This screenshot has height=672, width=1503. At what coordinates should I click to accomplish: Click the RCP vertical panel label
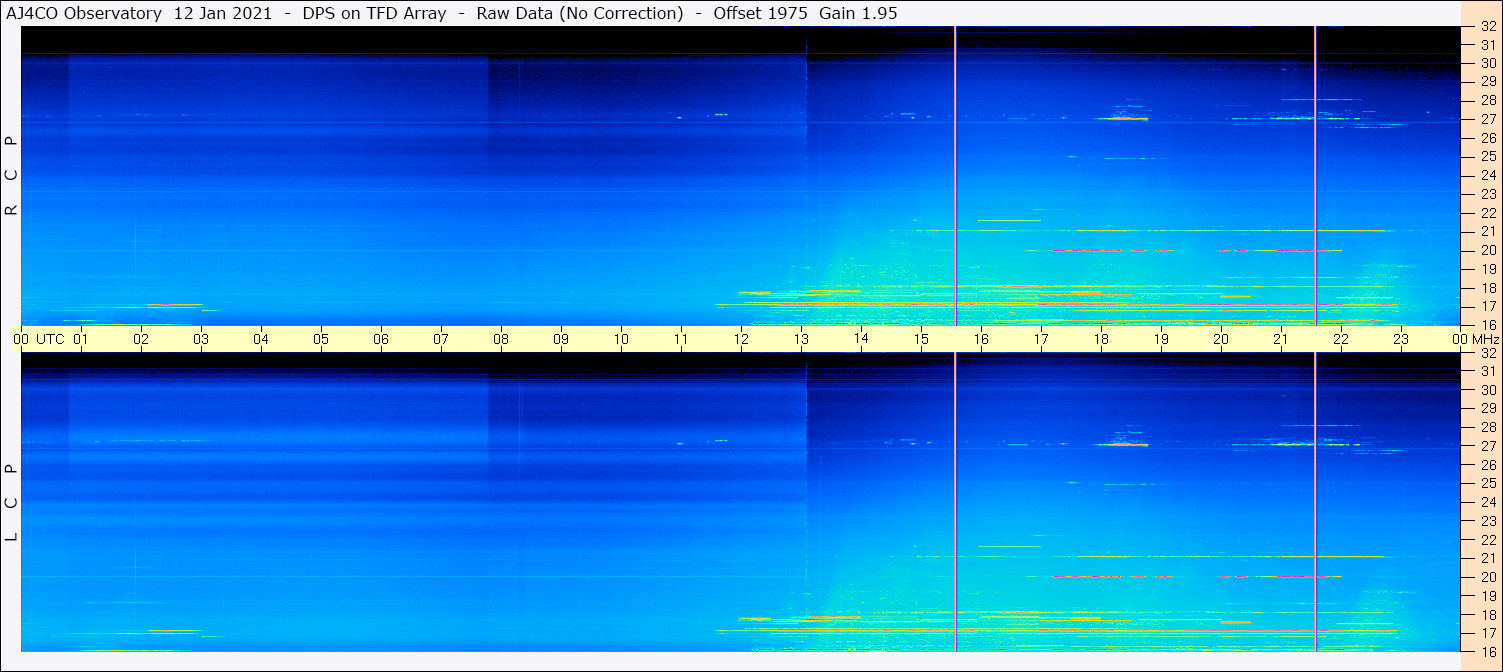(12, 175)
